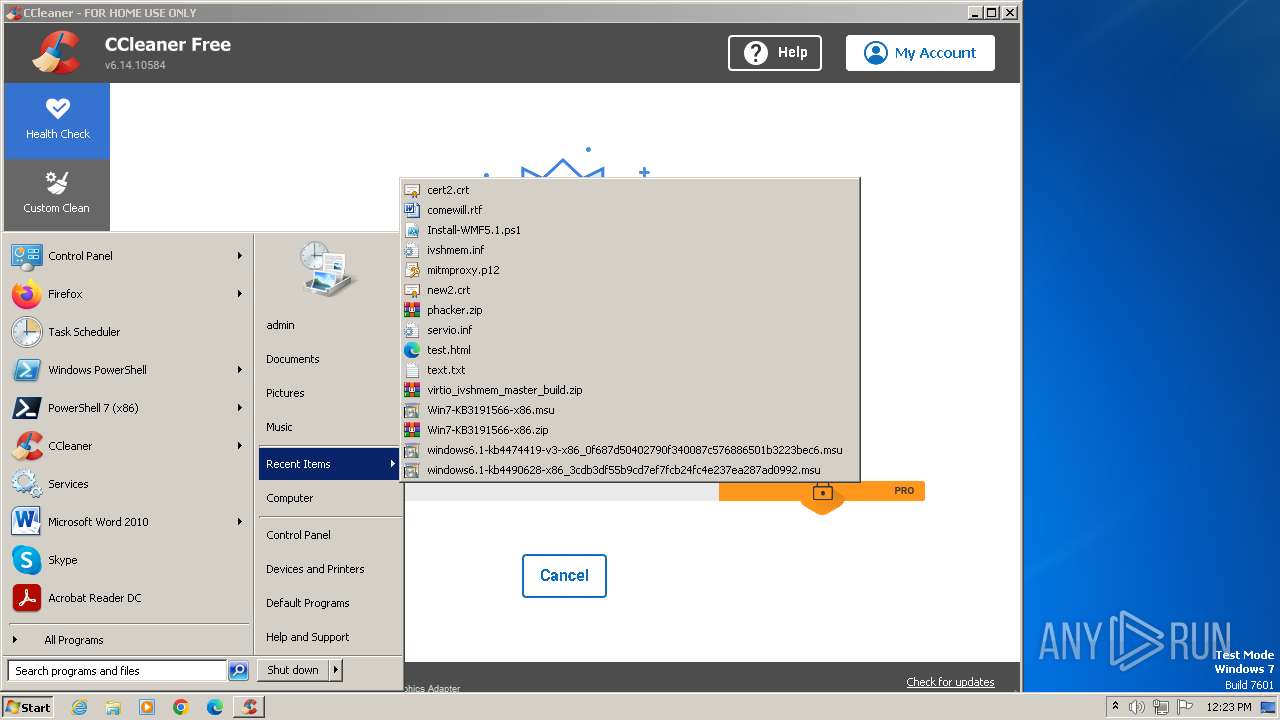Screen dimensions: 1280x720
Task: Open Control Panel in right Start column
Action: pyautogui.click(x=330, y=535)
